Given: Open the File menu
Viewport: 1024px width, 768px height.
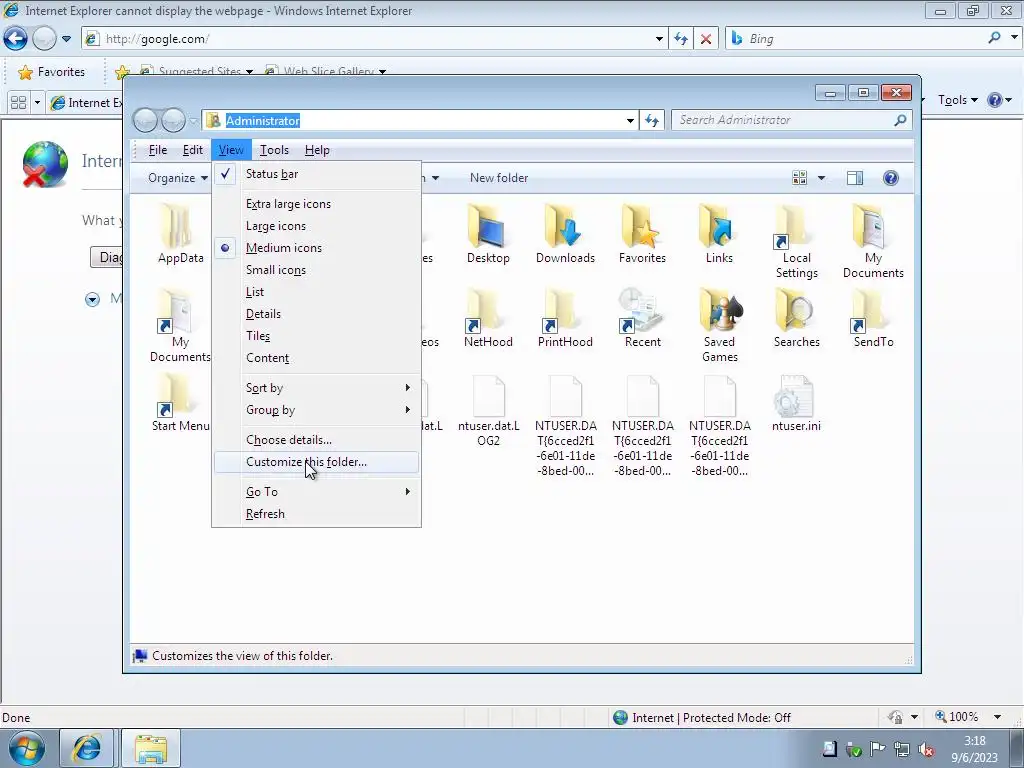Looking at the screenshot, I should [157, 150].
